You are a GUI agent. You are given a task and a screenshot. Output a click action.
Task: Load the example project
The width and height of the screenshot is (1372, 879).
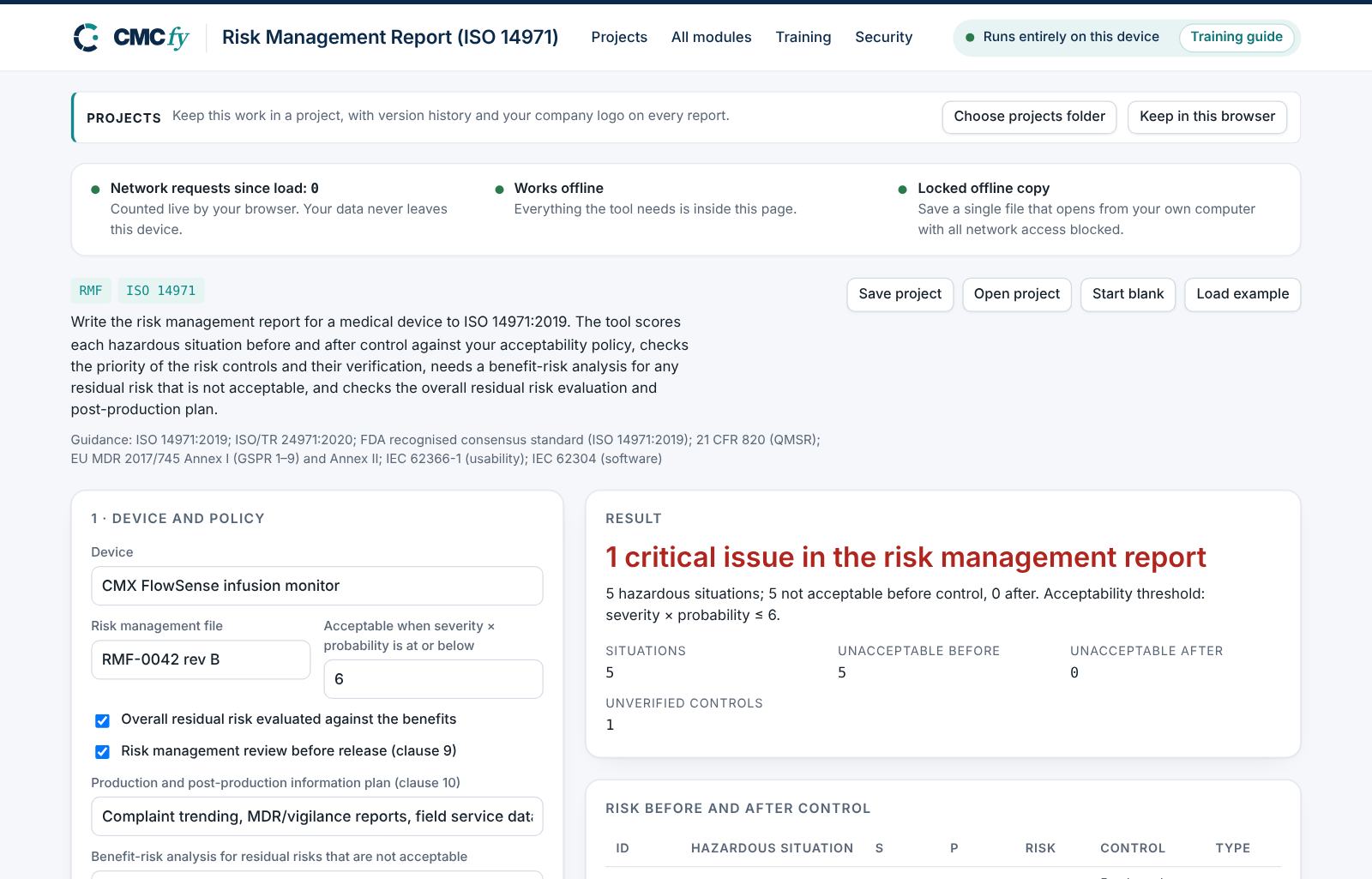click(1243, 294)
